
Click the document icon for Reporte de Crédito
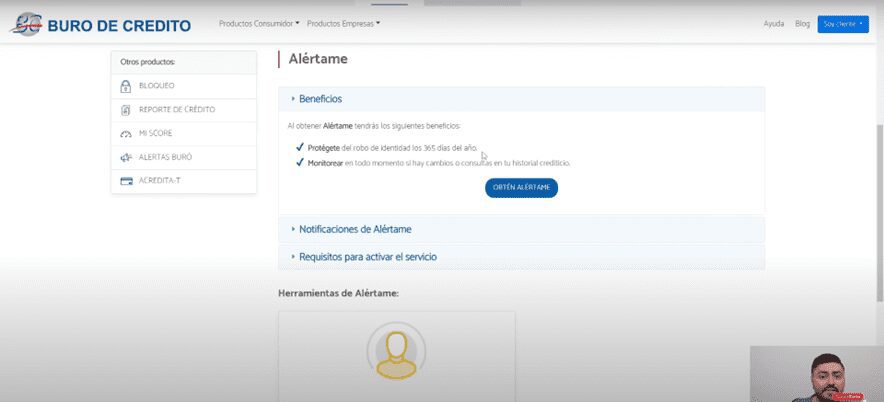click(x=126, y=110)
